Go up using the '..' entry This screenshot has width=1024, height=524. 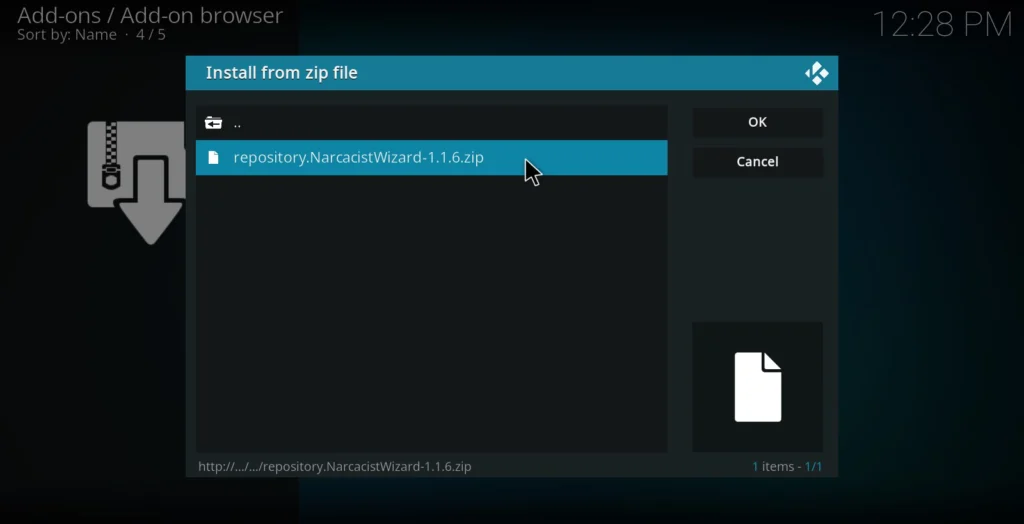pos(237,123)
